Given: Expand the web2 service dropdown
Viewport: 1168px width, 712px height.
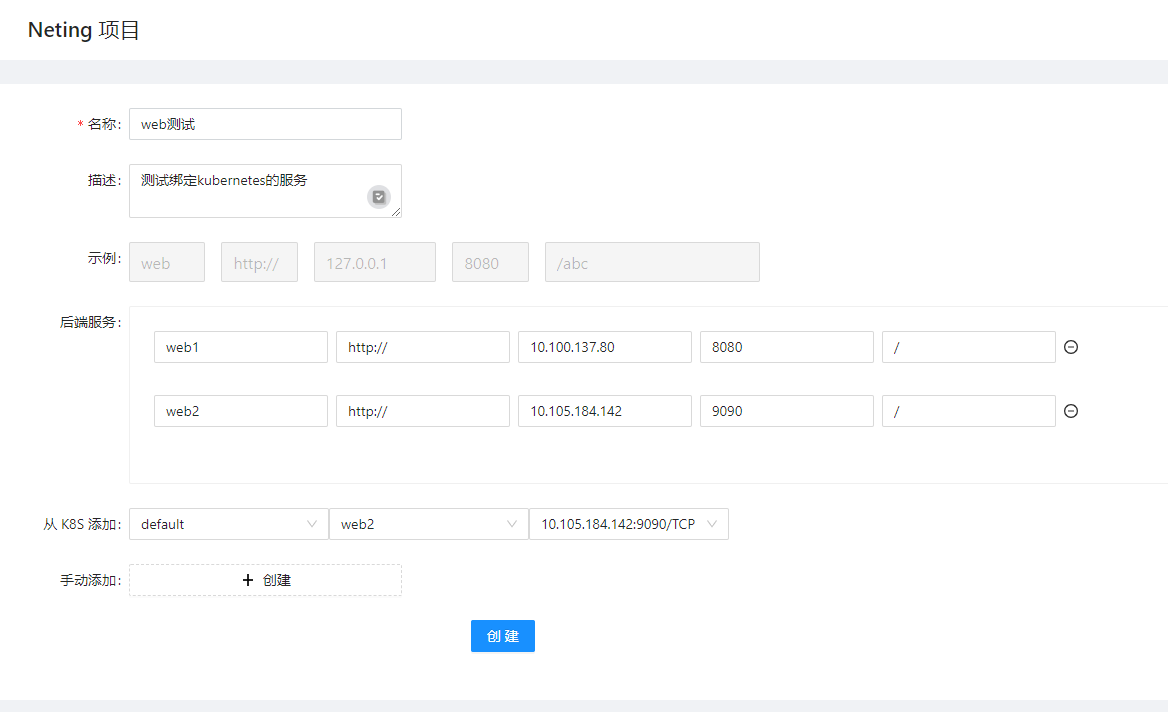Looking at the screenshot, I should 428,524.
